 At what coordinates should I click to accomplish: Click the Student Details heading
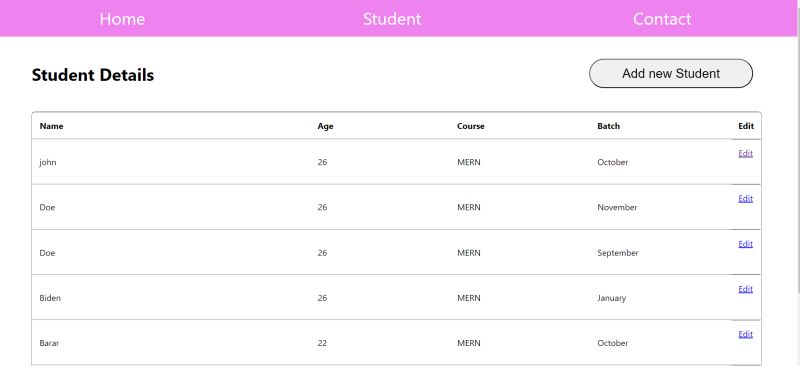pos(93,75)
